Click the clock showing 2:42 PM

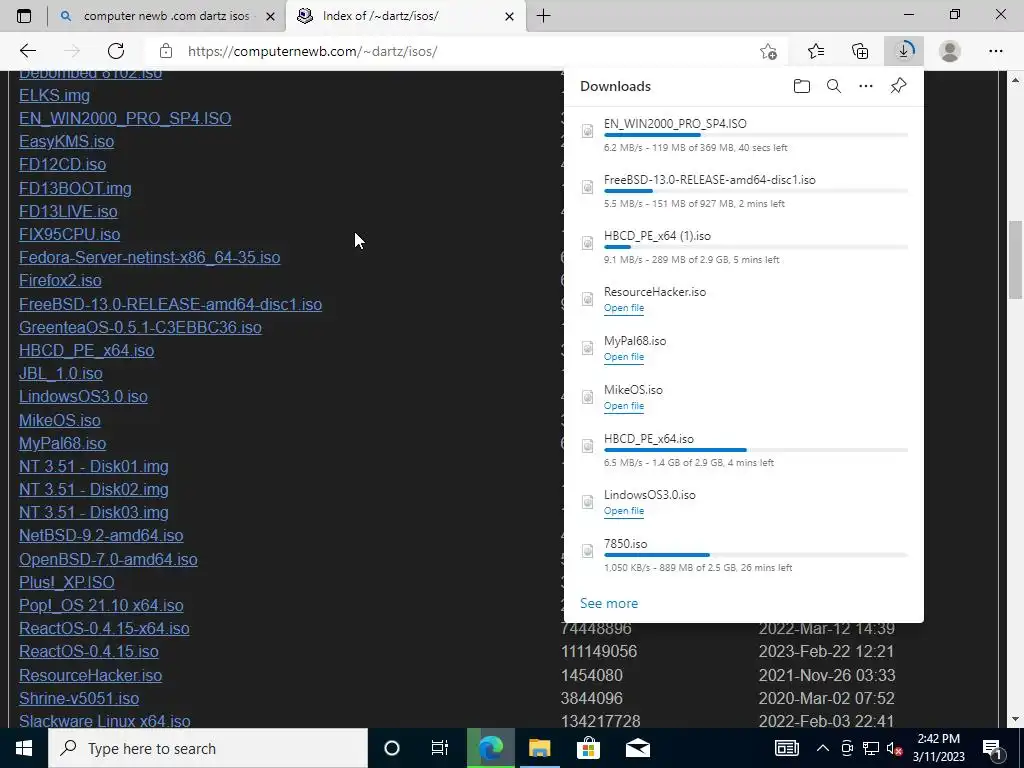pos(938,739)
